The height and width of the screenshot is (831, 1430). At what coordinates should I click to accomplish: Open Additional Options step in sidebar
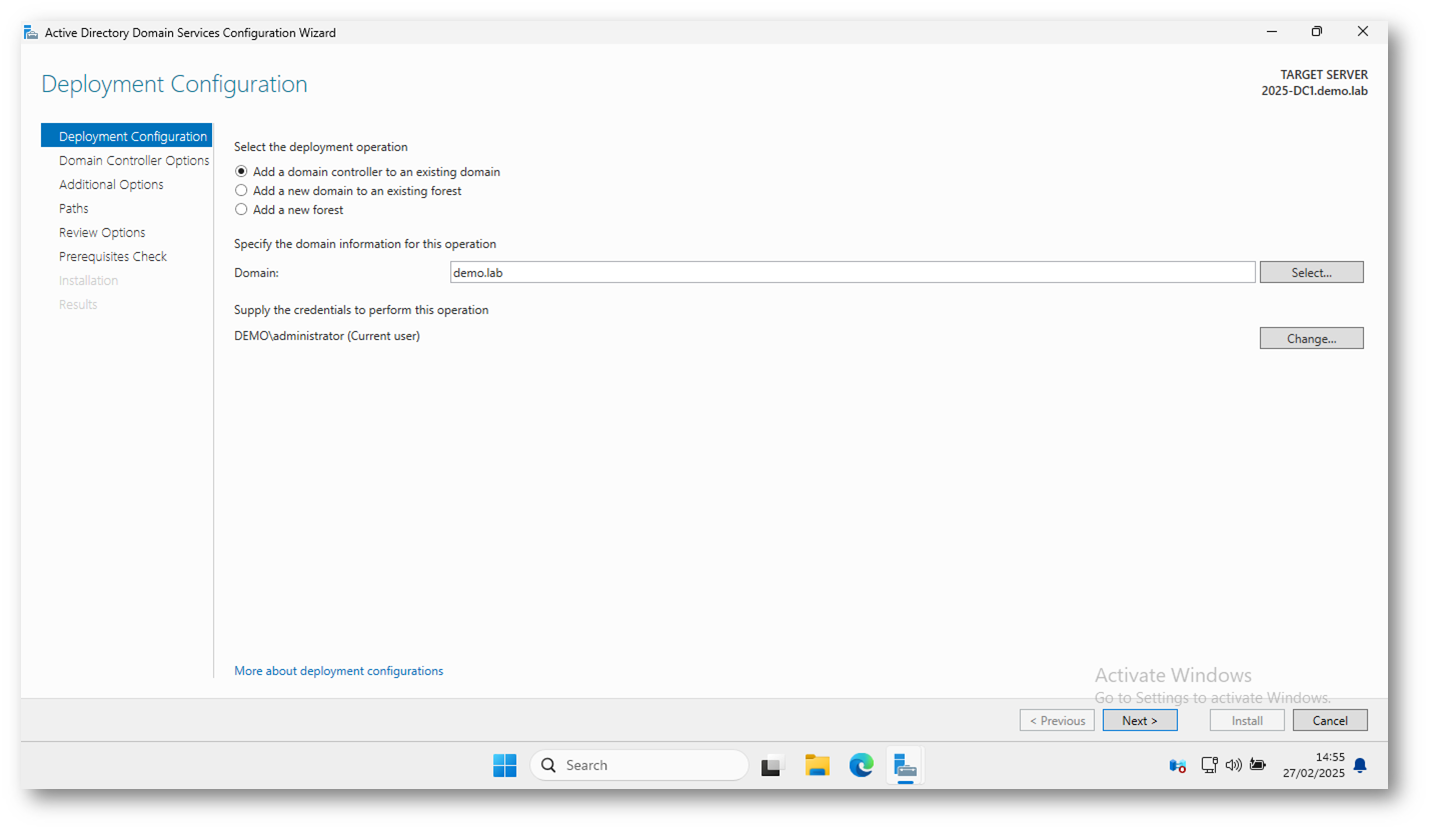[111, 185]
